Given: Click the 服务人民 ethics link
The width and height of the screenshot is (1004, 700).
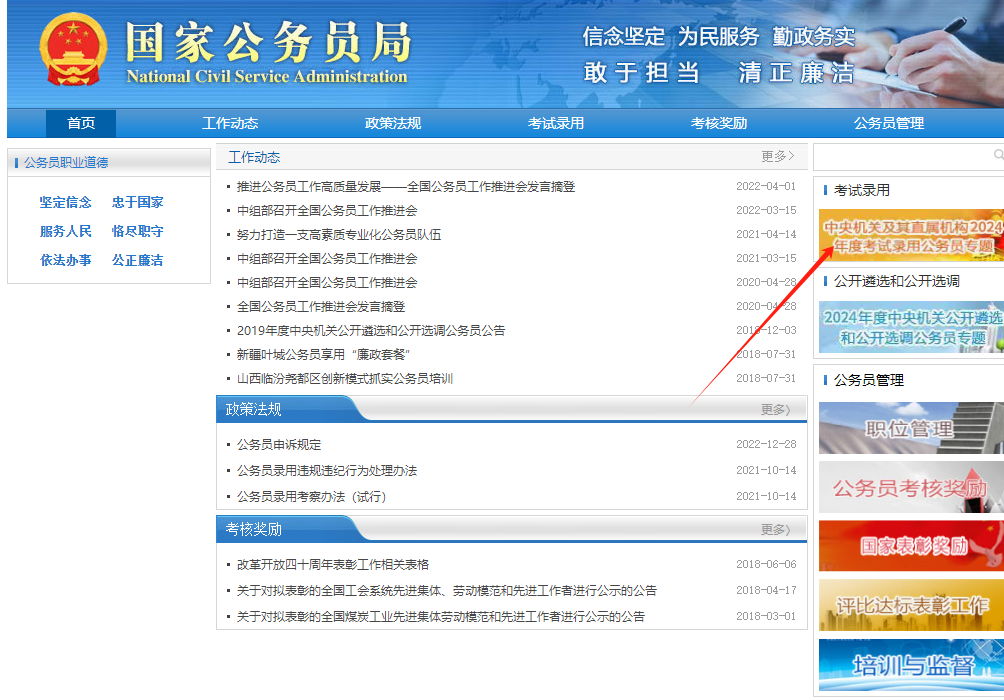Looking at the screenshot, I should coord(65,231).
